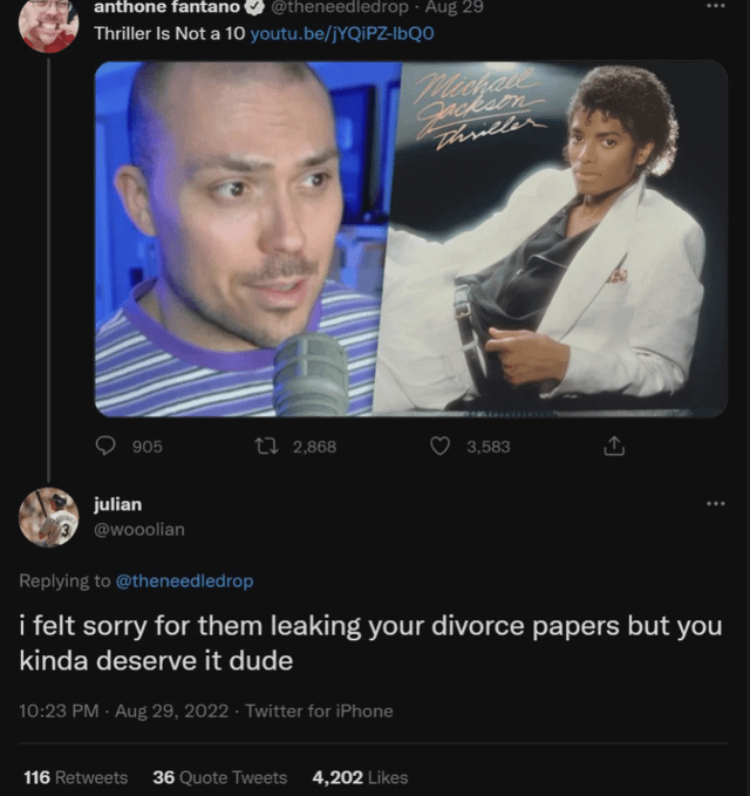View the 36 Quote Tweets list
Viewport: 750px width, 796px height.
(x=220, y=777)
